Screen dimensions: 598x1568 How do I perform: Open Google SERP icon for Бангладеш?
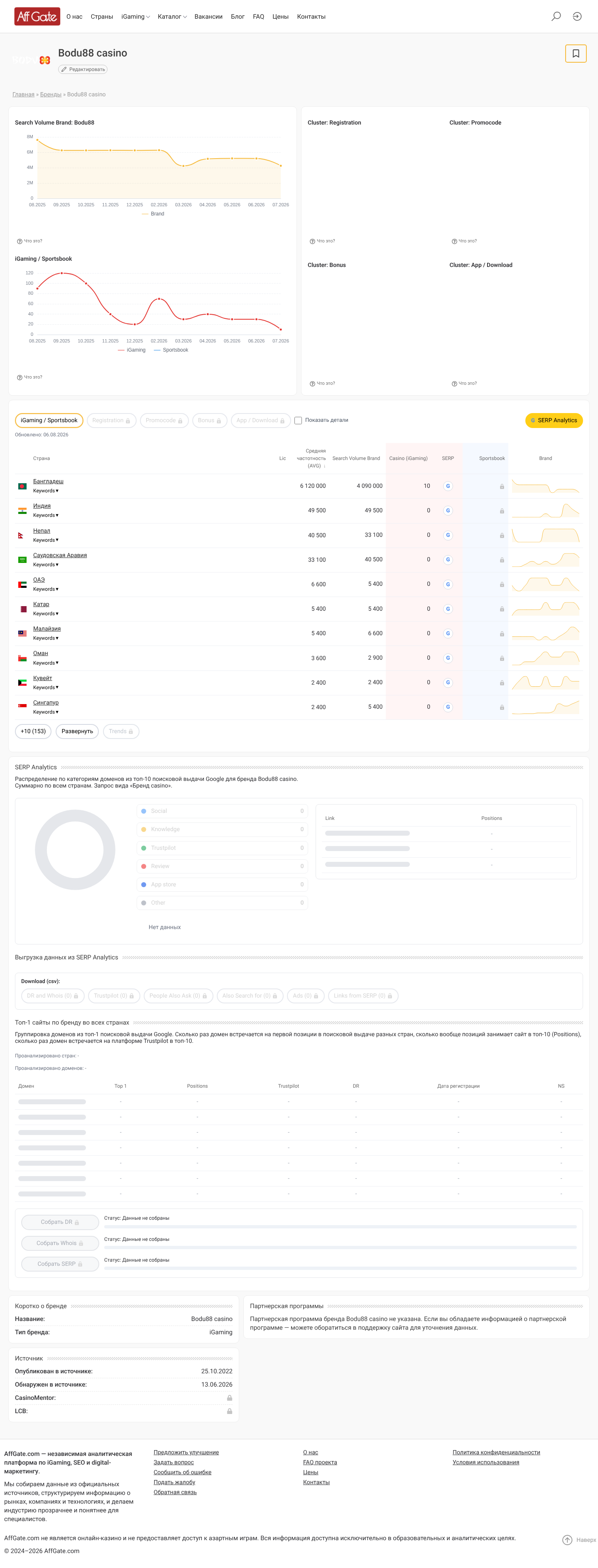(448, 487)
